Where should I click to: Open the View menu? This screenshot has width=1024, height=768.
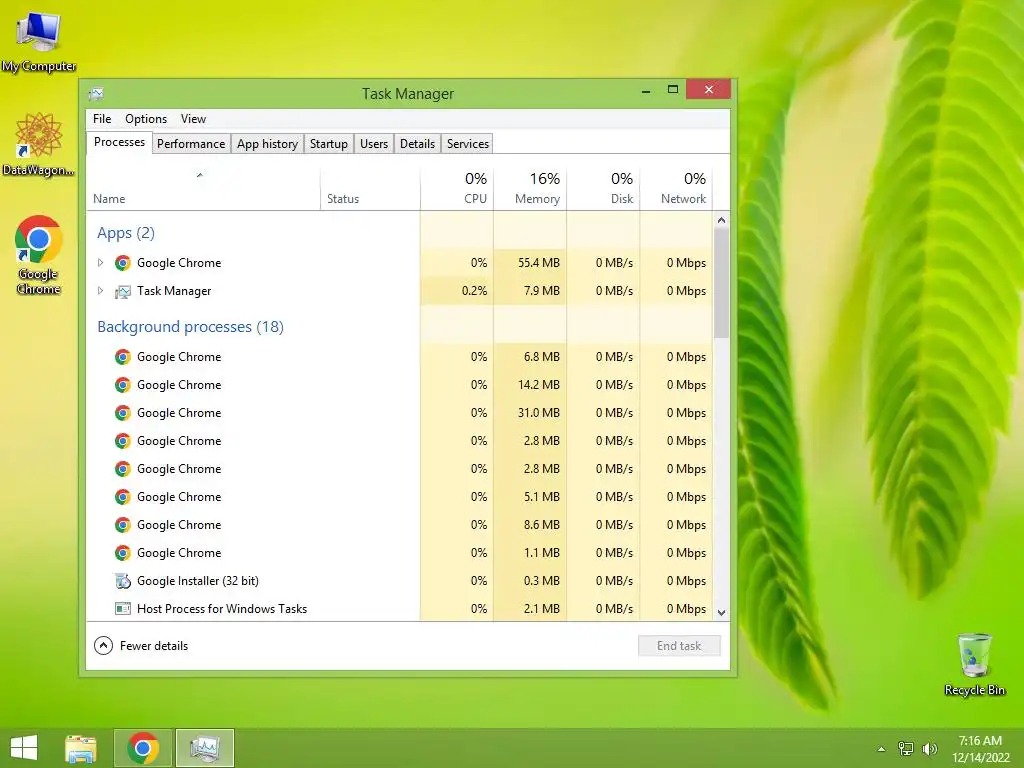pyautogui.click(x=193, y=119)
